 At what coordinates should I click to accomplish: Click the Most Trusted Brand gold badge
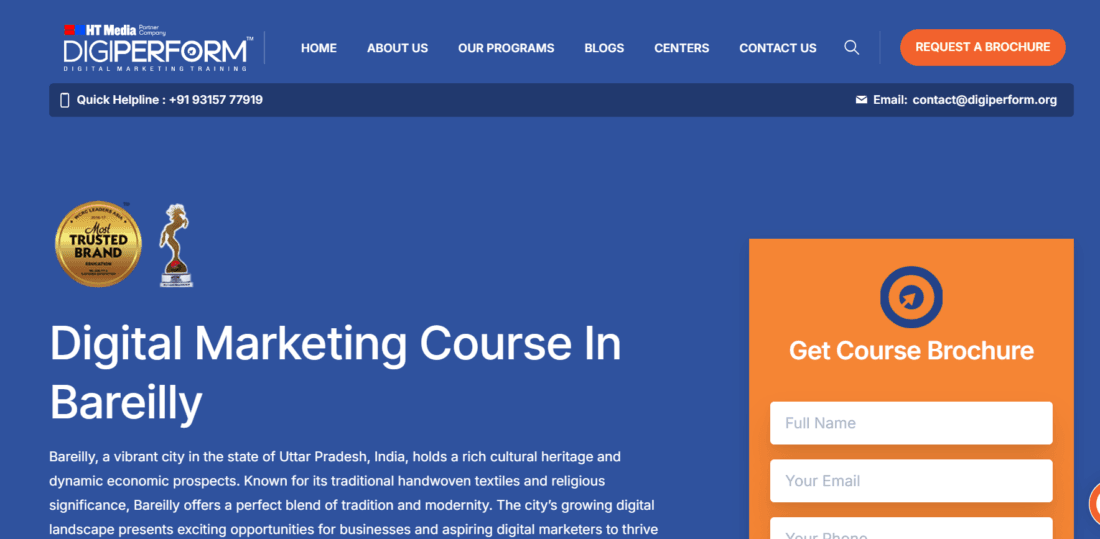pyautogui.click(x=98, y=244)
